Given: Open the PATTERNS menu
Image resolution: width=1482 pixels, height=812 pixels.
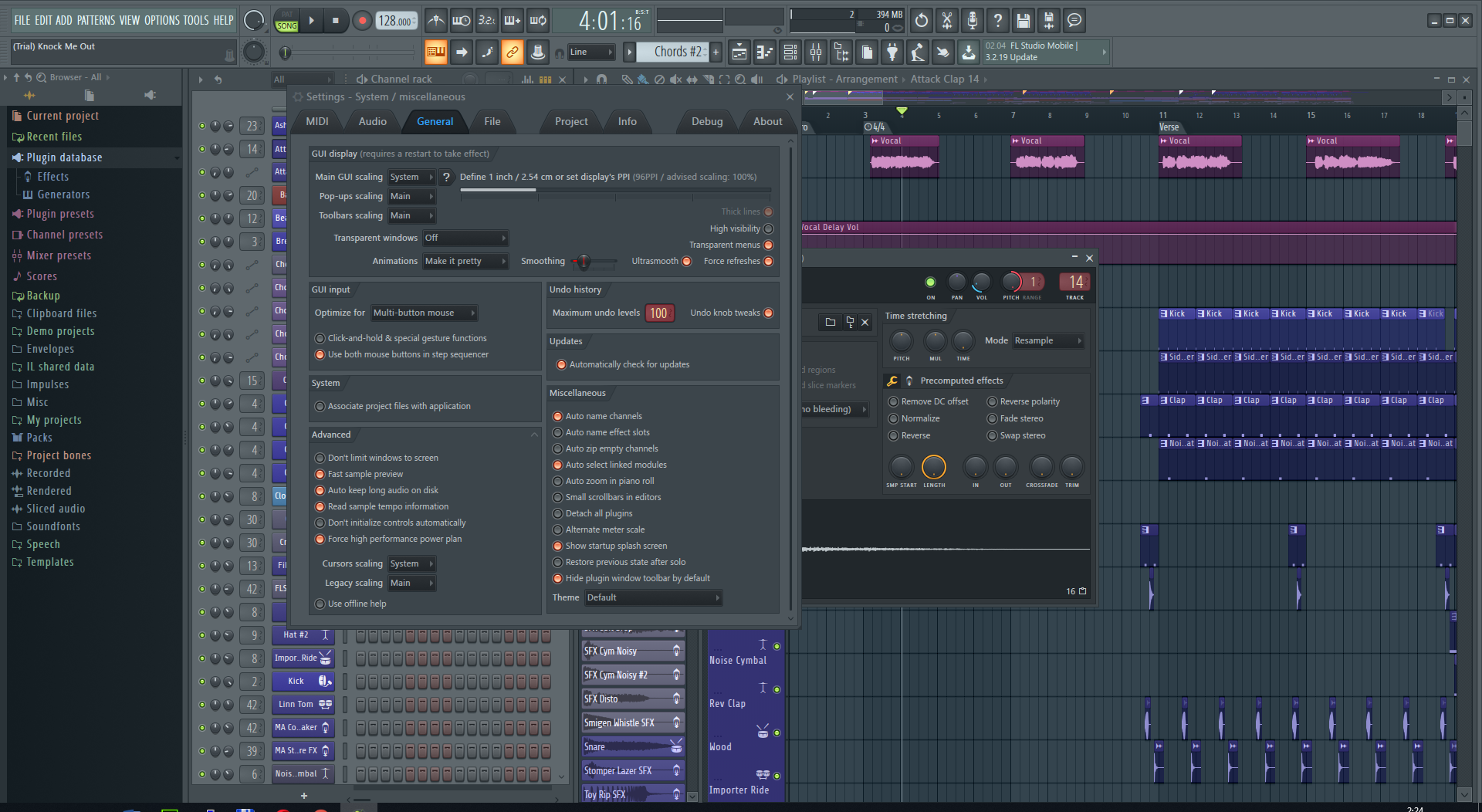Looking at the screenshot, I should point(96,20).
